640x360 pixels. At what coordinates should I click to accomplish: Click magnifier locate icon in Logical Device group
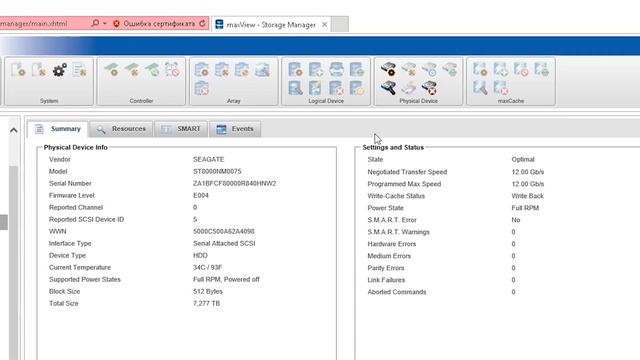[295, 88]
